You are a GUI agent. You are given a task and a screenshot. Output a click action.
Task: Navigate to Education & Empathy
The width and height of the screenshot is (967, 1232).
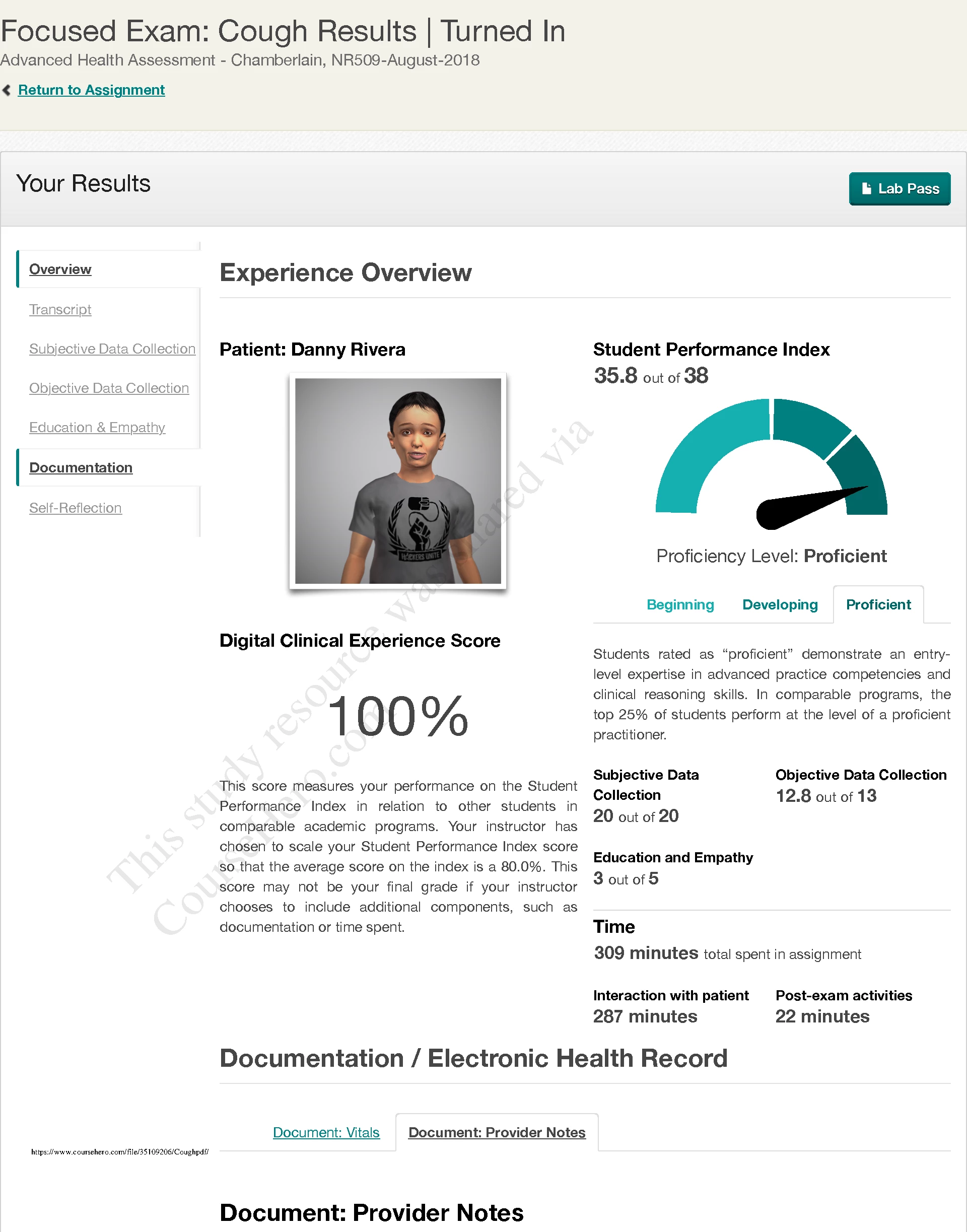[97, 428]
